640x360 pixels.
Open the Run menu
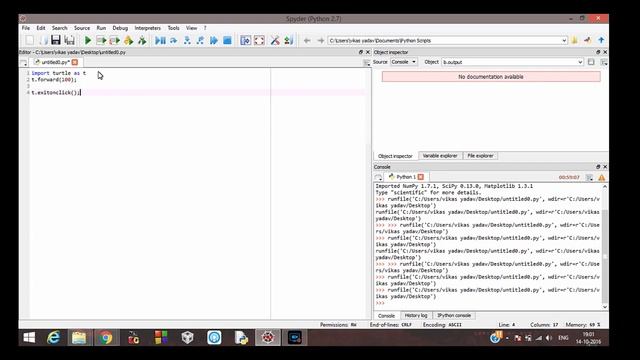[101, 28]
